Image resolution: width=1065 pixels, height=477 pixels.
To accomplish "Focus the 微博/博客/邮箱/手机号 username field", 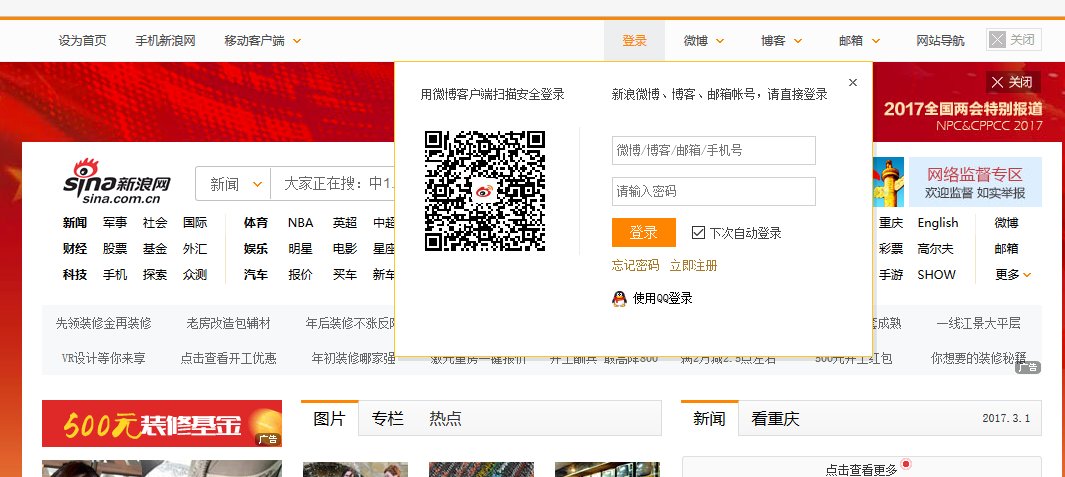I will point(713,150).
